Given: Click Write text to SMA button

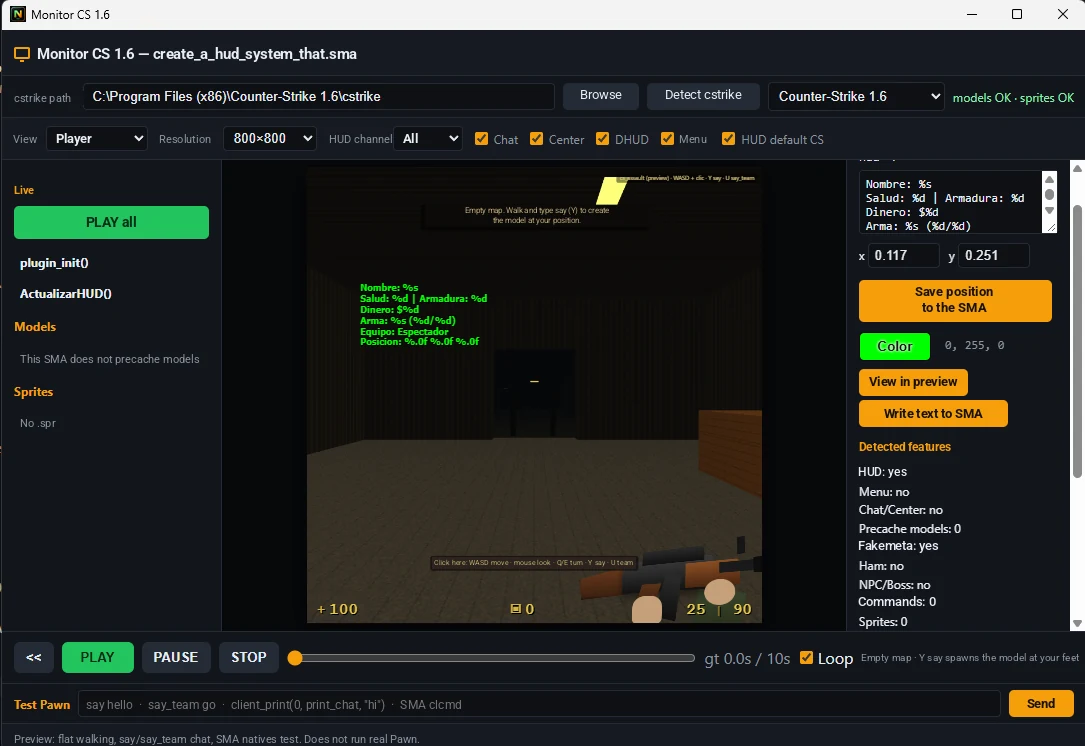Looking at the screenshot, I should click(933, 414).
